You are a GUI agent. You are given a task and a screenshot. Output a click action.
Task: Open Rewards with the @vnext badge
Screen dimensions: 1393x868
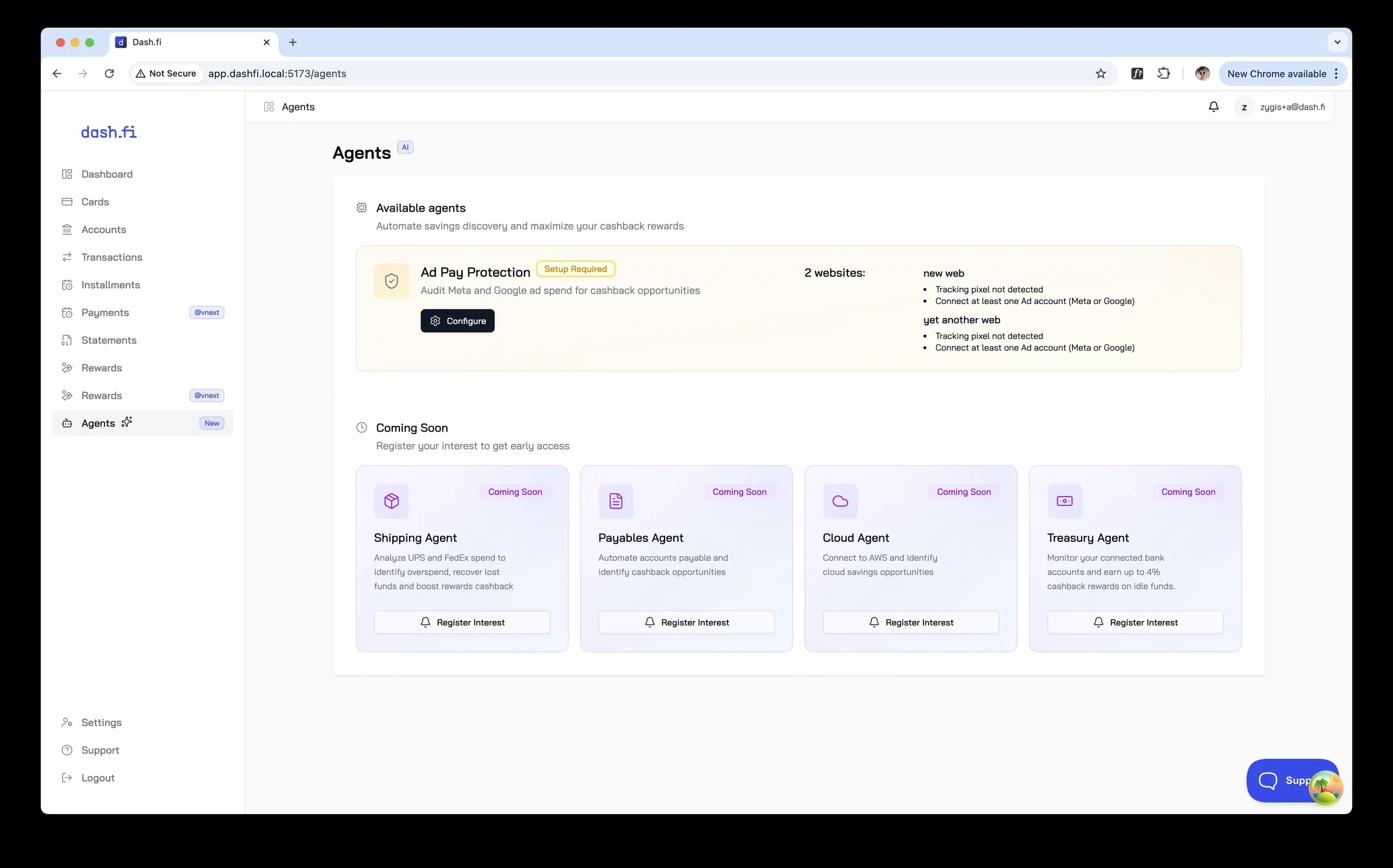(x=142, y=396)
